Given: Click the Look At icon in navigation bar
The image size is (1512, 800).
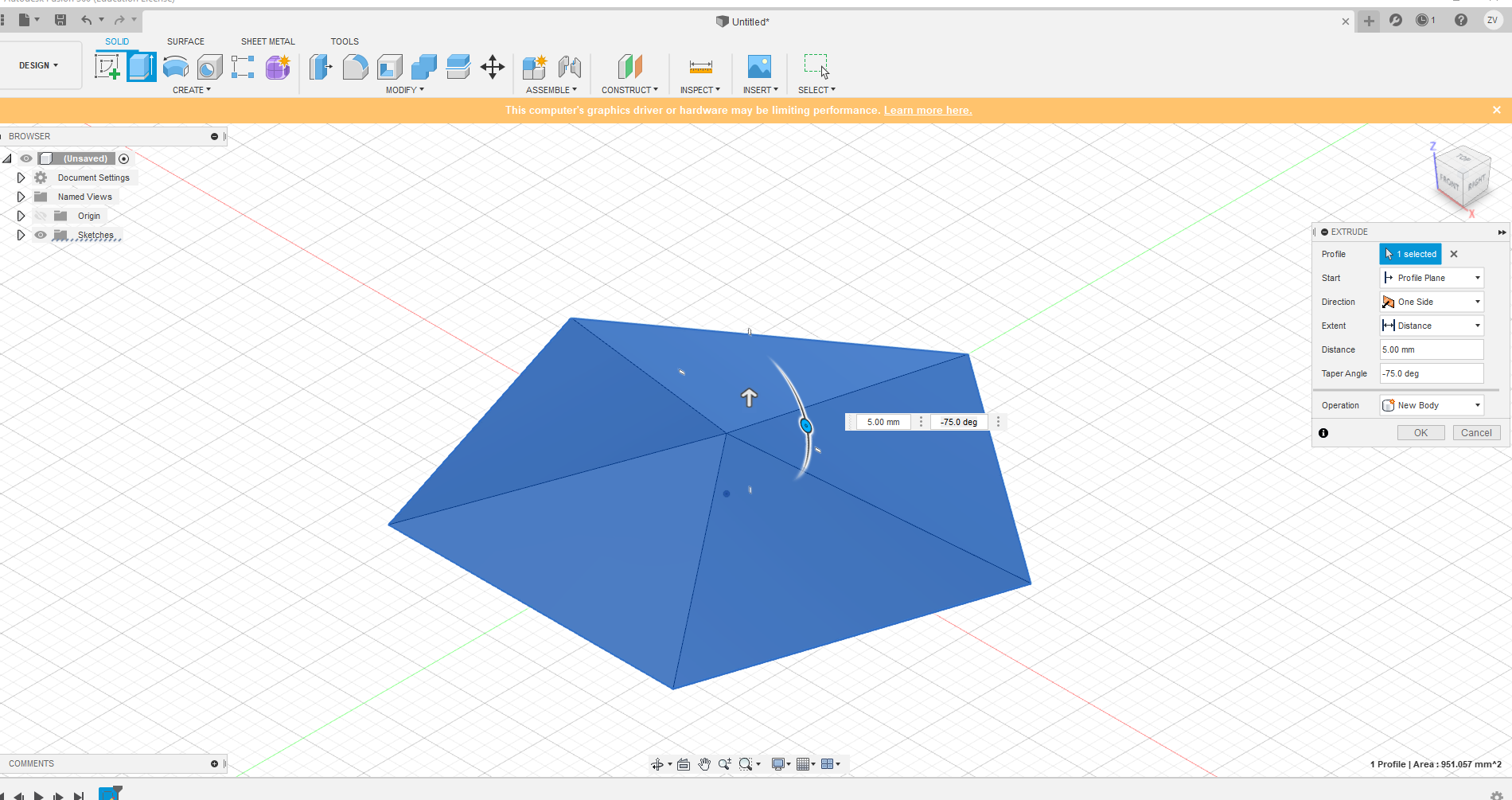Looking at the screenshot, I should pyautogui.click(x=684, y=764).
